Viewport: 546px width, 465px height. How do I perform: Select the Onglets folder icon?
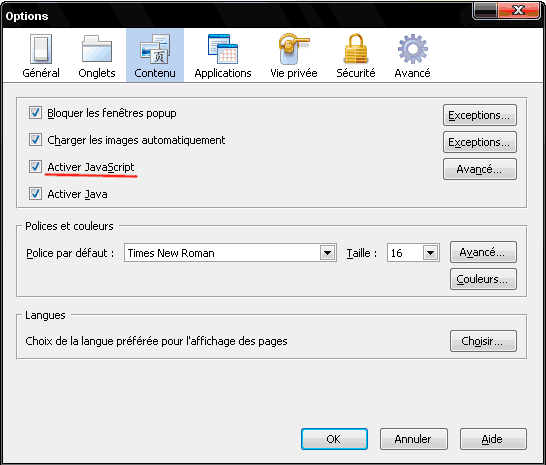point(97,49)
